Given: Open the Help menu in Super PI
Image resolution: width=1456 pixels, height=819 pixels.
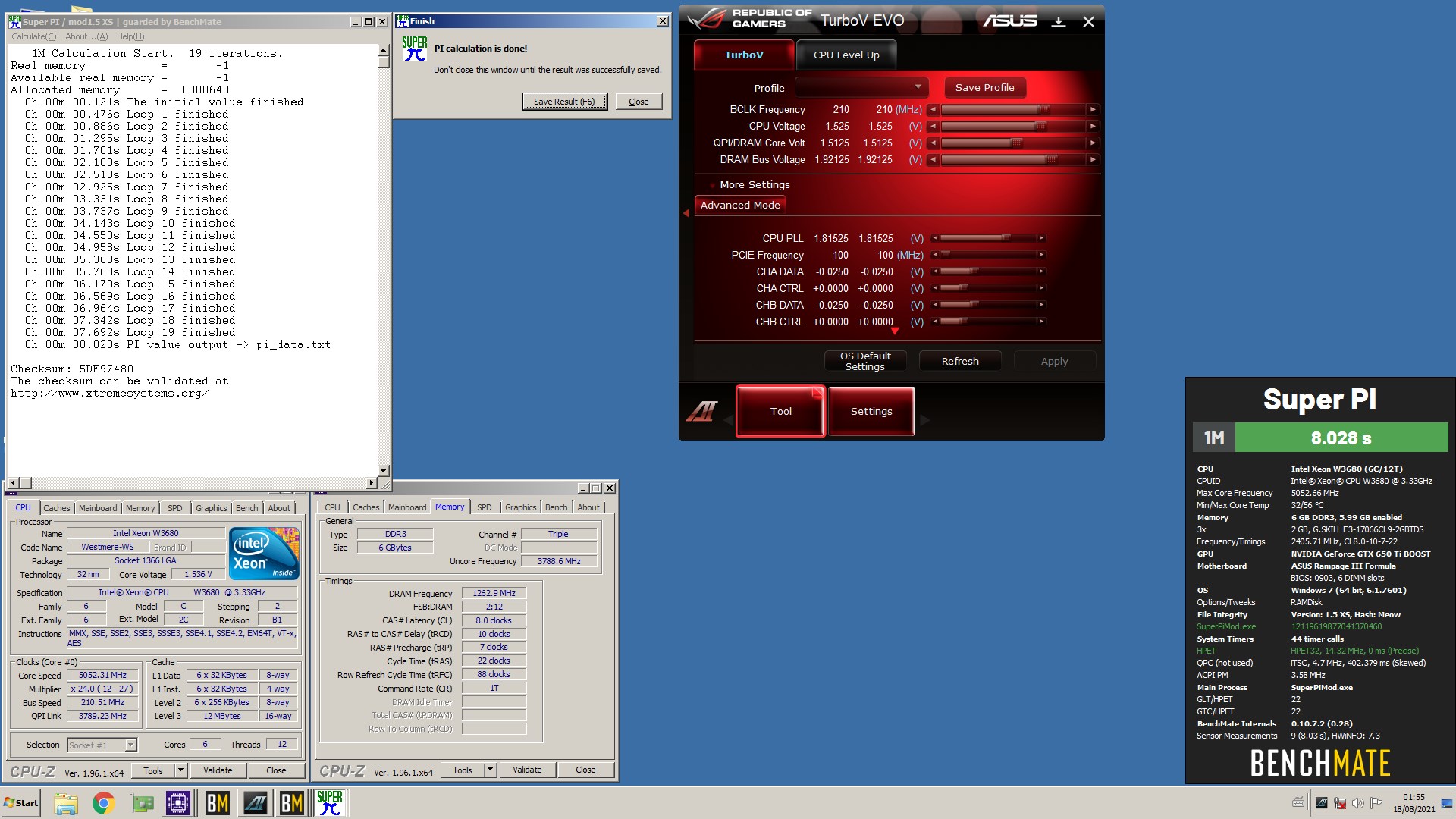Looking at the screenshot, I should pos(130,36).
